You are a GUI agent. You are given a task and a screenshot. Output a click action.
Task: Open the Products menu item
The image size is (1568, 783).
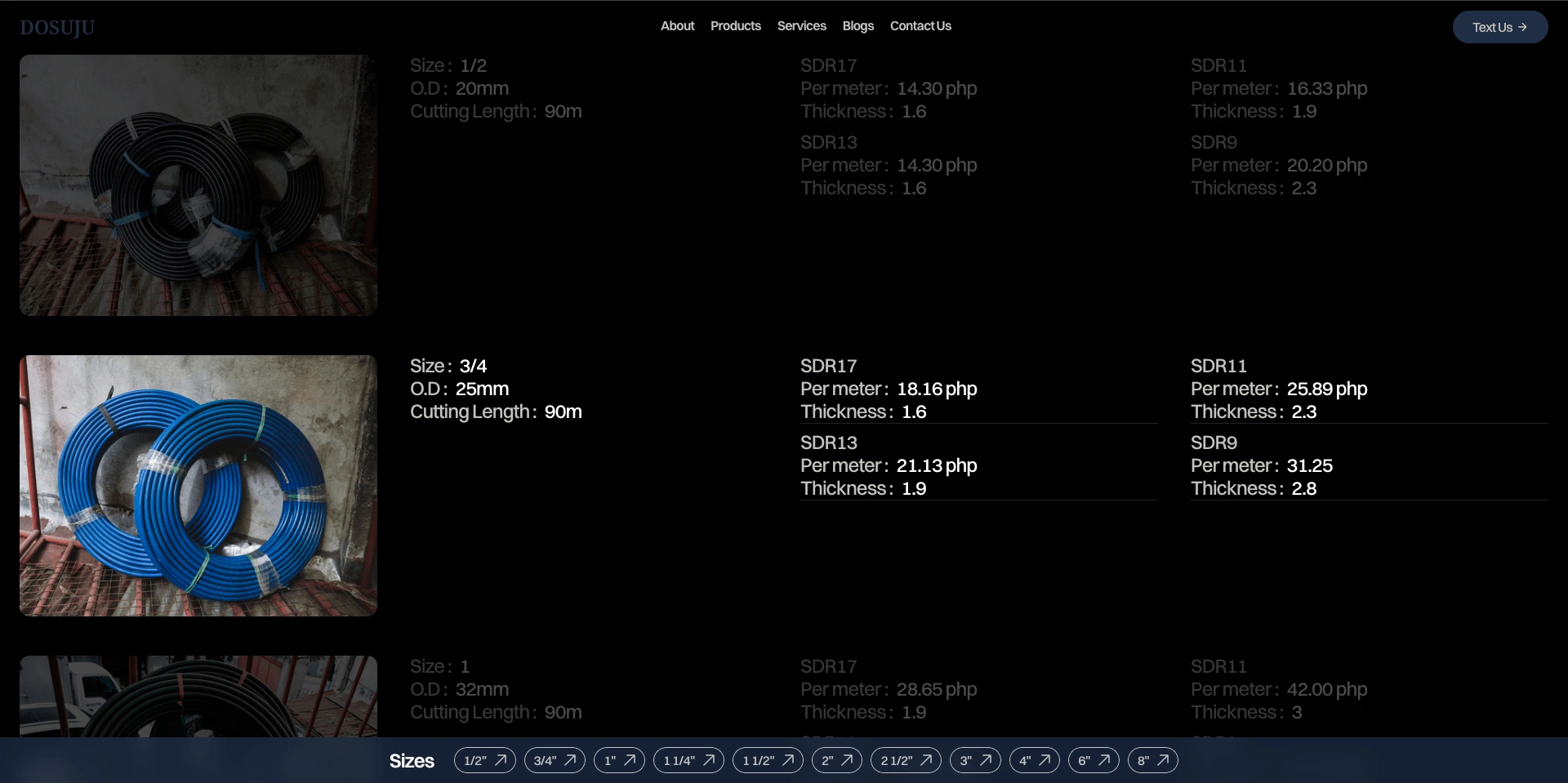point(735,26)
